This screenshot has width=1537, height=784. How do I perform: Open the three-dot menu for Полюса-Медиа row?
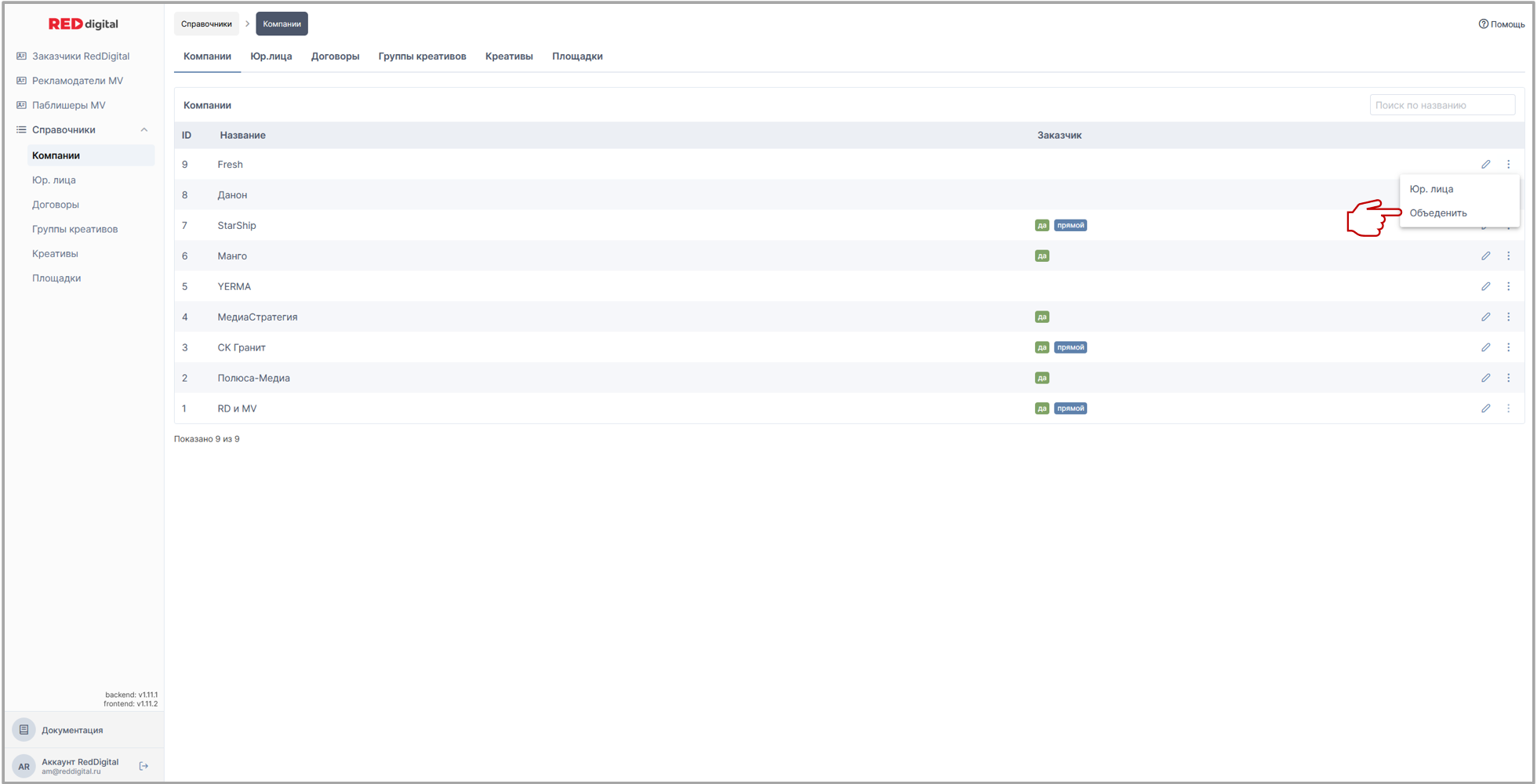click(1508, 379)
